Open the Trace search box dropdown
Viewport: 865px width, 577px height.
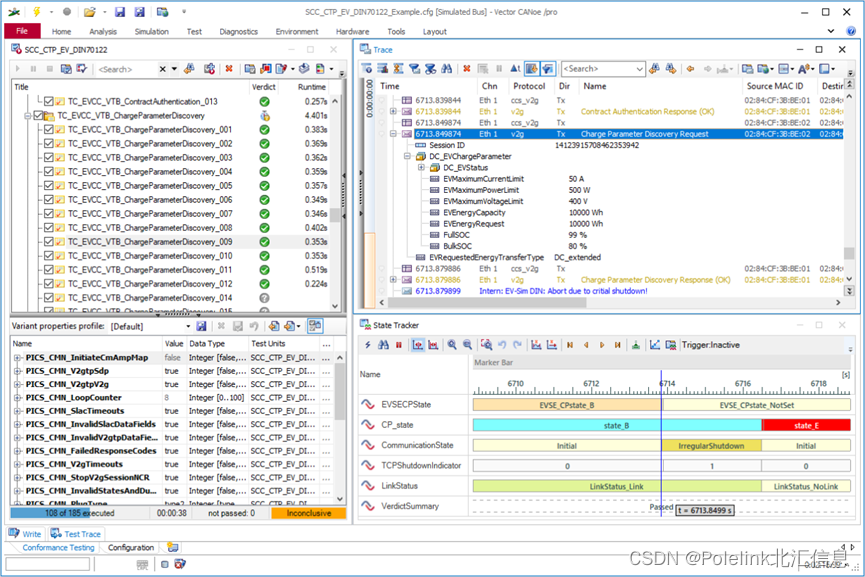(x=638, y=69)
